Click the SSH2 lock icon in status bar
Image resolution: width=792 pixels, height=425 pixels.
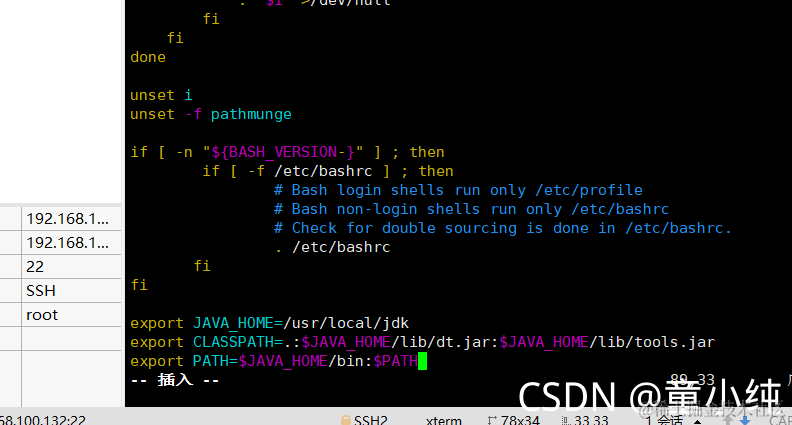(345, 420)
